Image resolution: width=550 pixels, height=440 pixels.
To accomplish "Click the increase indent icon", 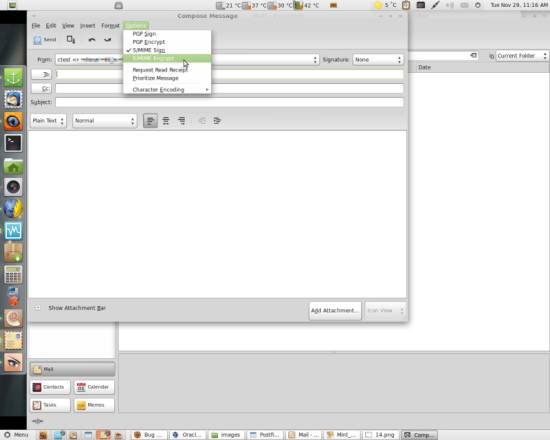I will tap(217, 121).
